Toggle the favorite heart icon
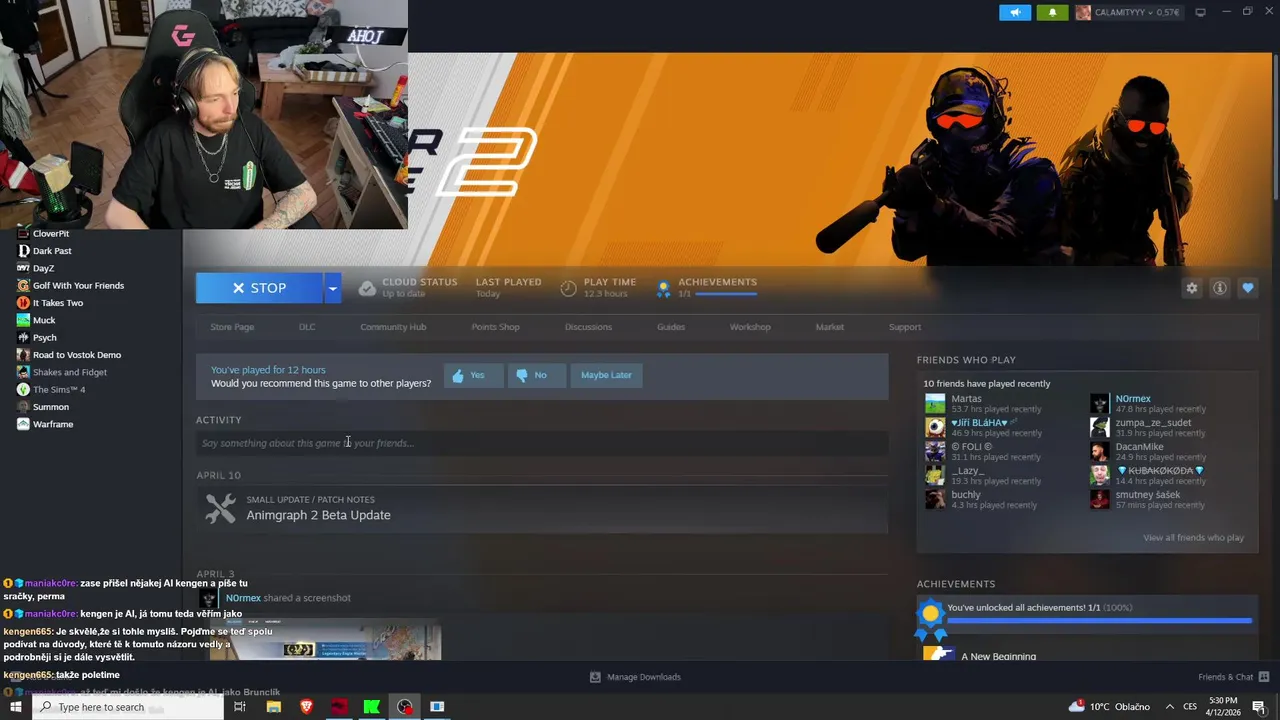This screenshot has width=1280, height=720. click(x=1247, y=288)
